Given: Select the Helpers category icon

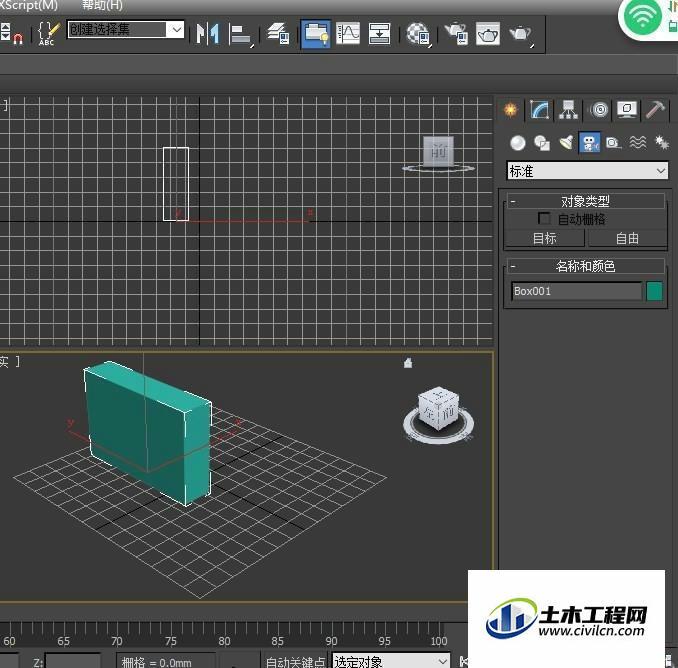Looking at the screenshot, I should (x=613, y=143).
